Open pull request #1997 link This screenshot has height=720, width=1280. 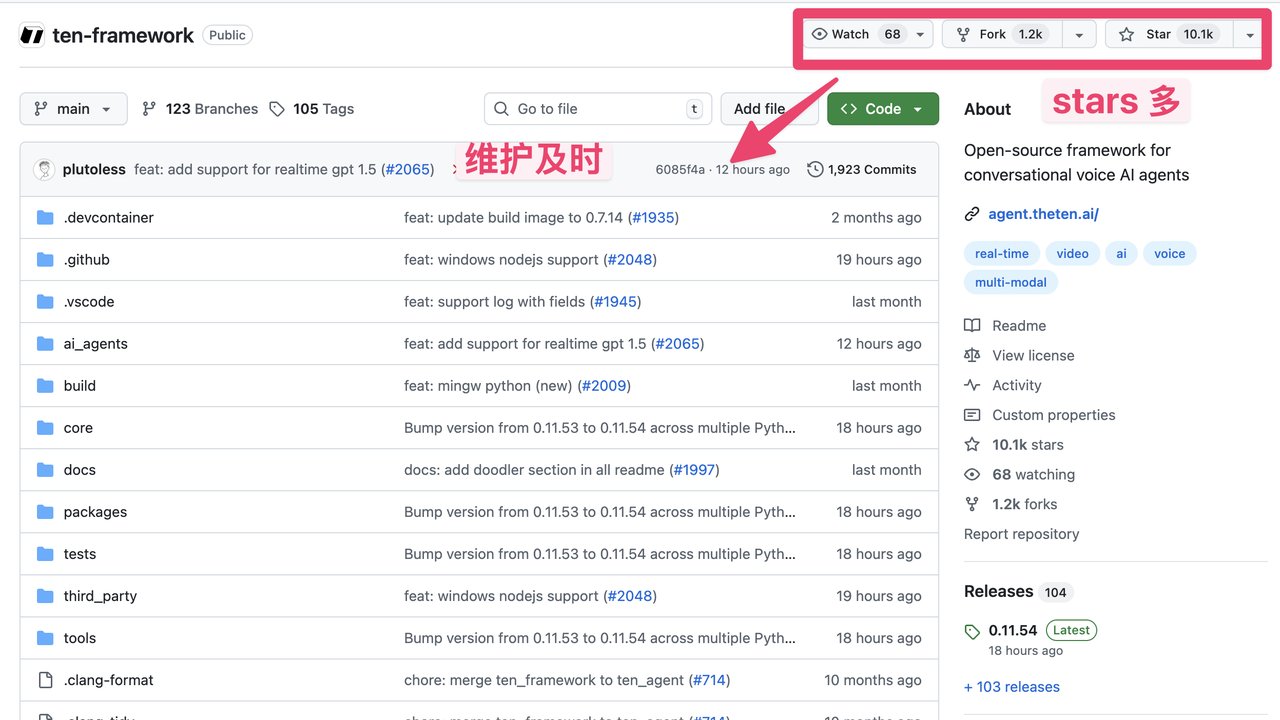click(x=693, y=469)
